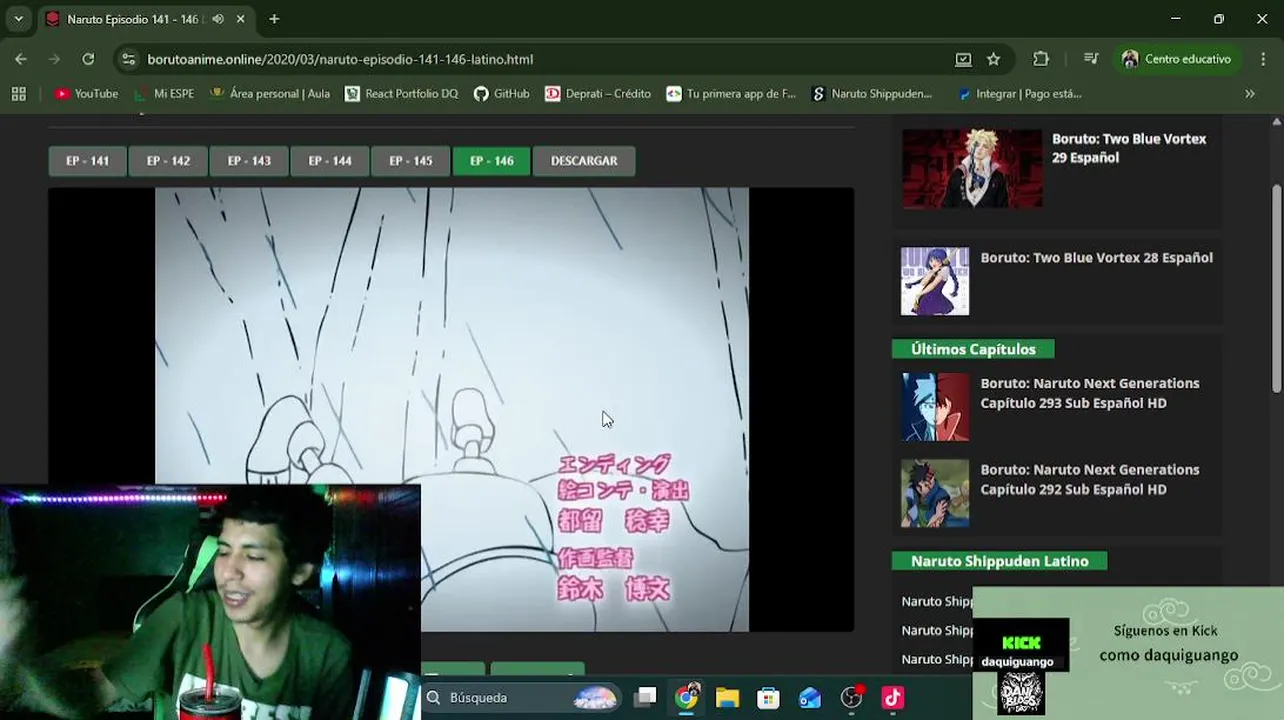Open React Portfolio DQ bookmark
Viewport: 1284px width, 720px height.
[401, 93]
